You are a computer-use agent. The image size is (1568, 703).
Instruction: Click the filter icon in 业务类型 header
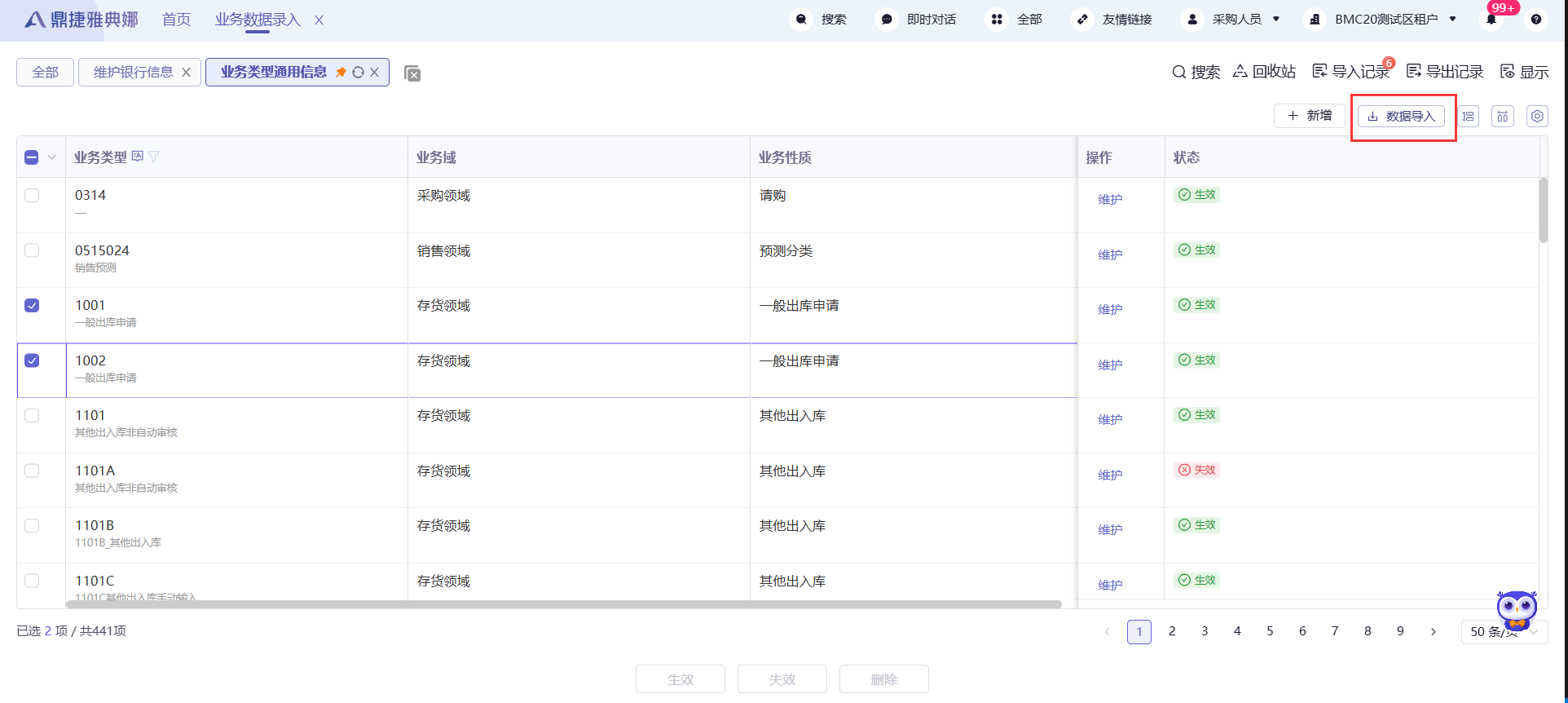[154, 157]
